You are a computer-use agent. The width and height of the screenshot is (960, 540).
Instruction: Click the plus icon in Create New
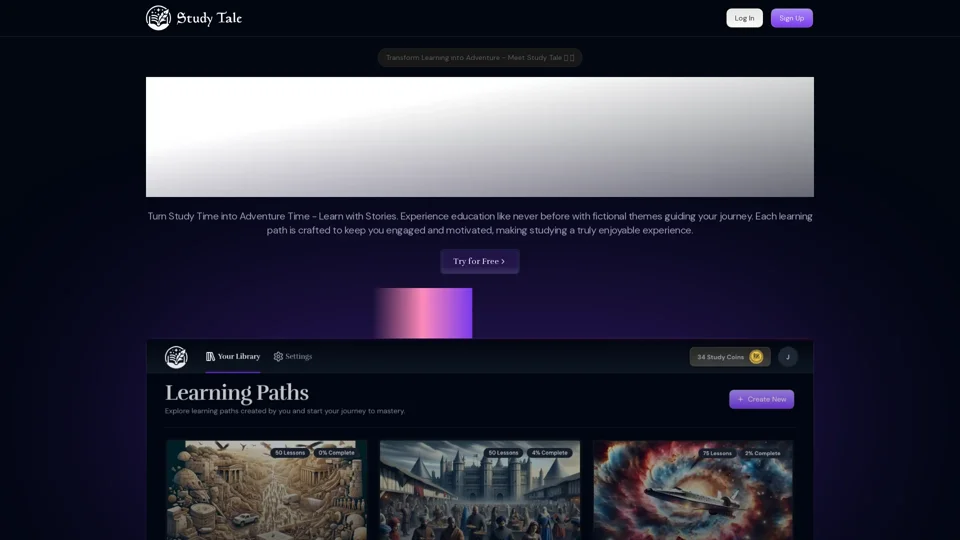[x=740, y=399]
